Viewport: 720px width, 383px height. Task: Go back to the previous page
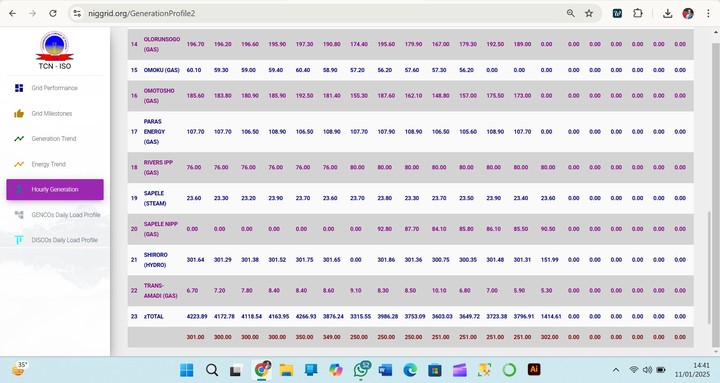point(12,13)
